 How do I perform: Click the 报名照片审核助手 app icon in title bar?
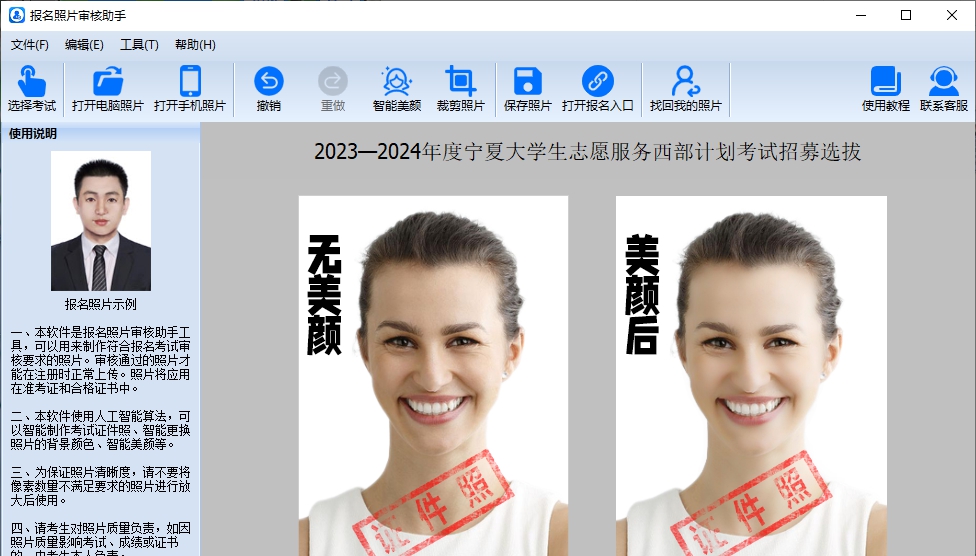pyautogui.click(x=17, y=15)
